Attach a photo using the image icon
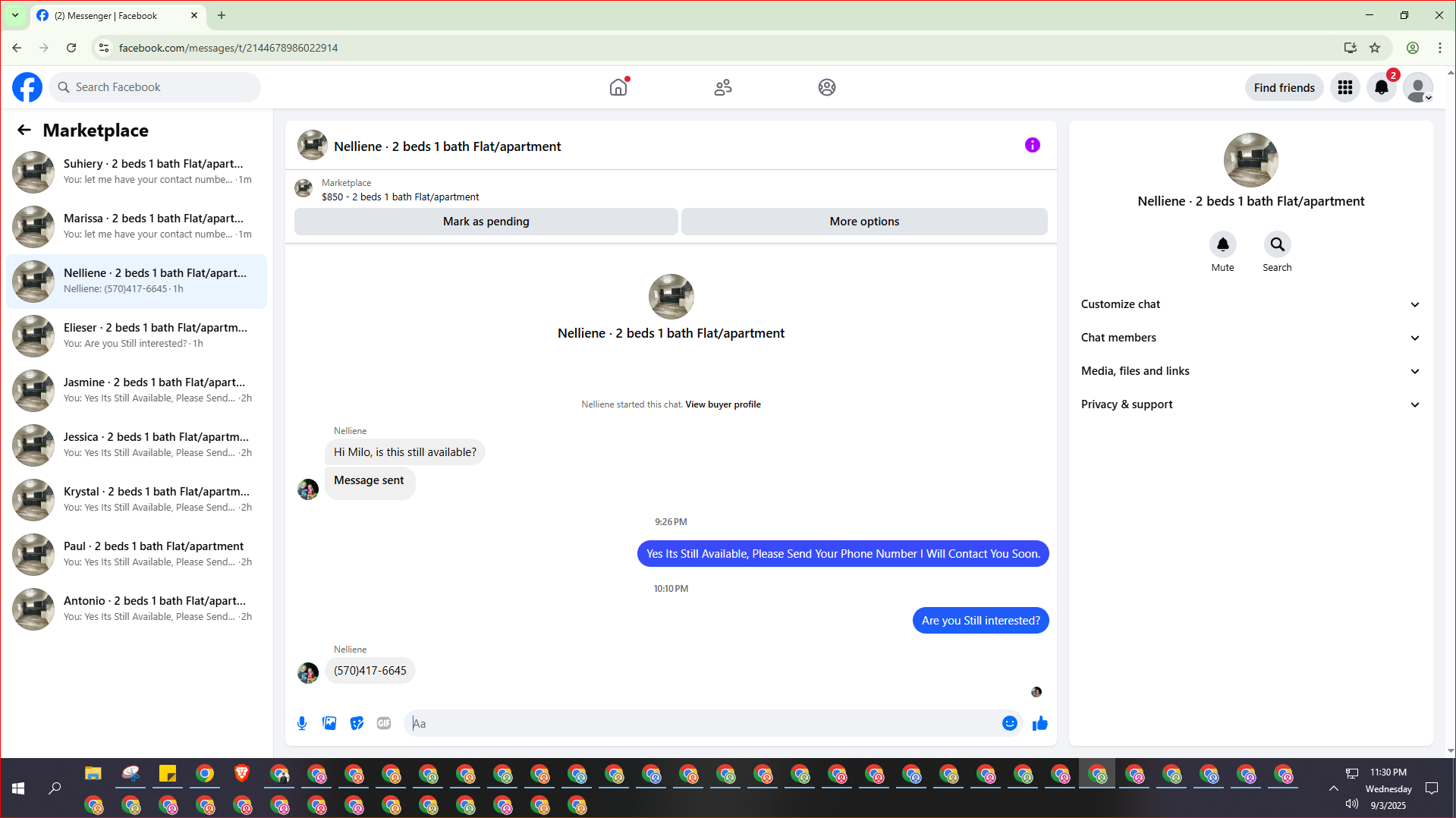Screen dimensions: 1456x818 tap(329, 723)
